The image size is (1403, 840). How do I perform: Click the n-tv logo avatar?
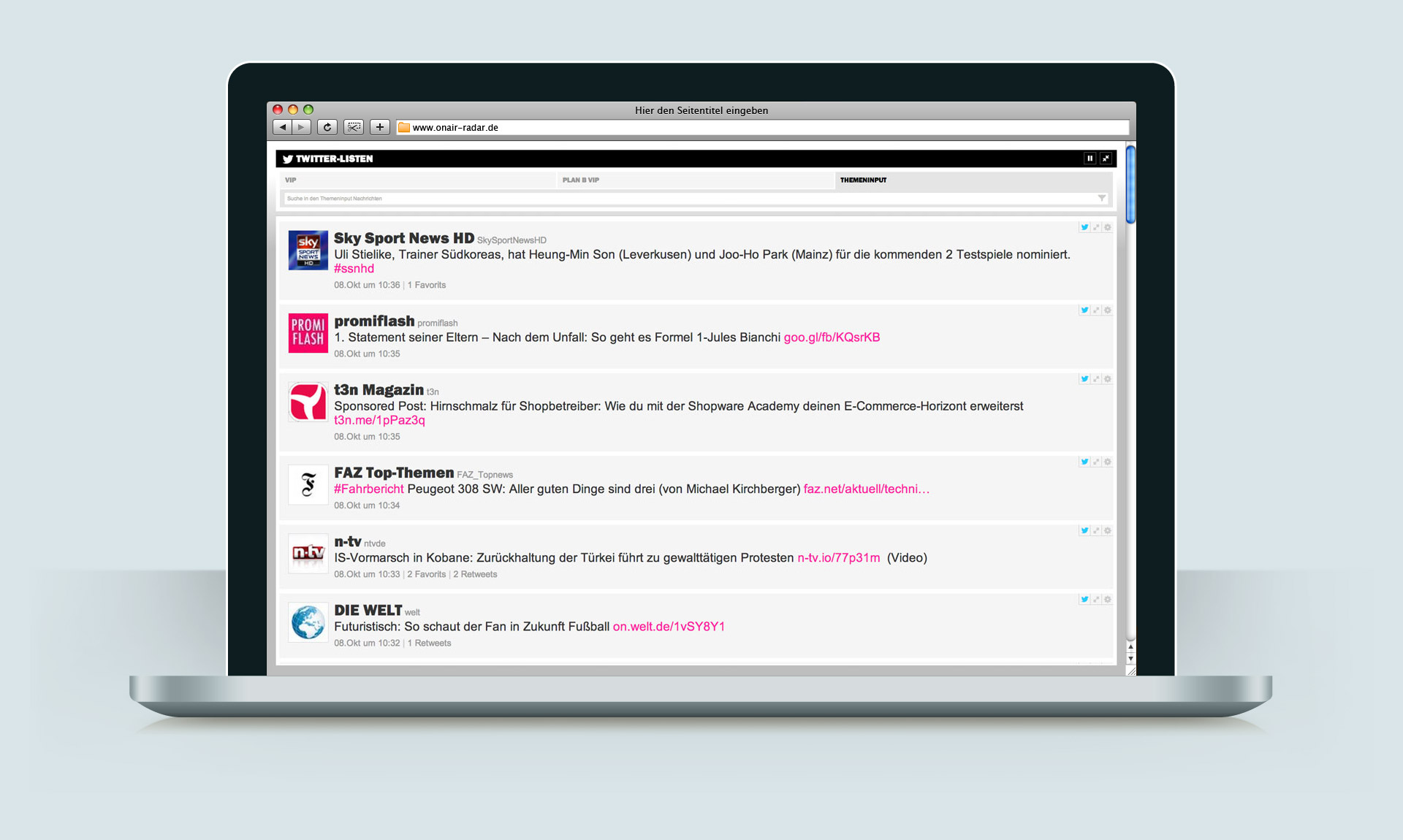coord(308,554)
